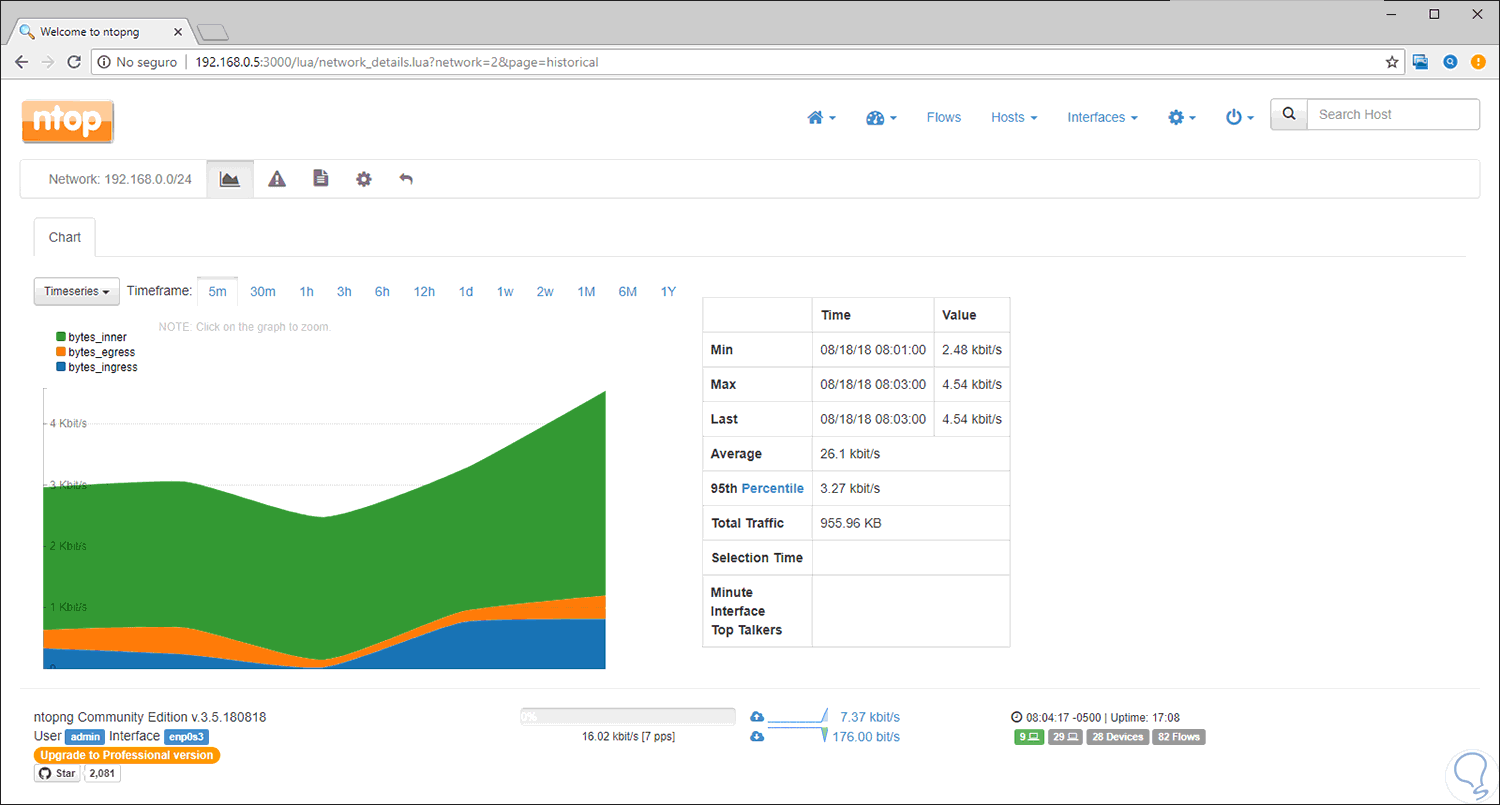The height and width of the screenshot is (805, 1500).
Task: Click the GitHub Star button
Action: (x=57, y=773)
